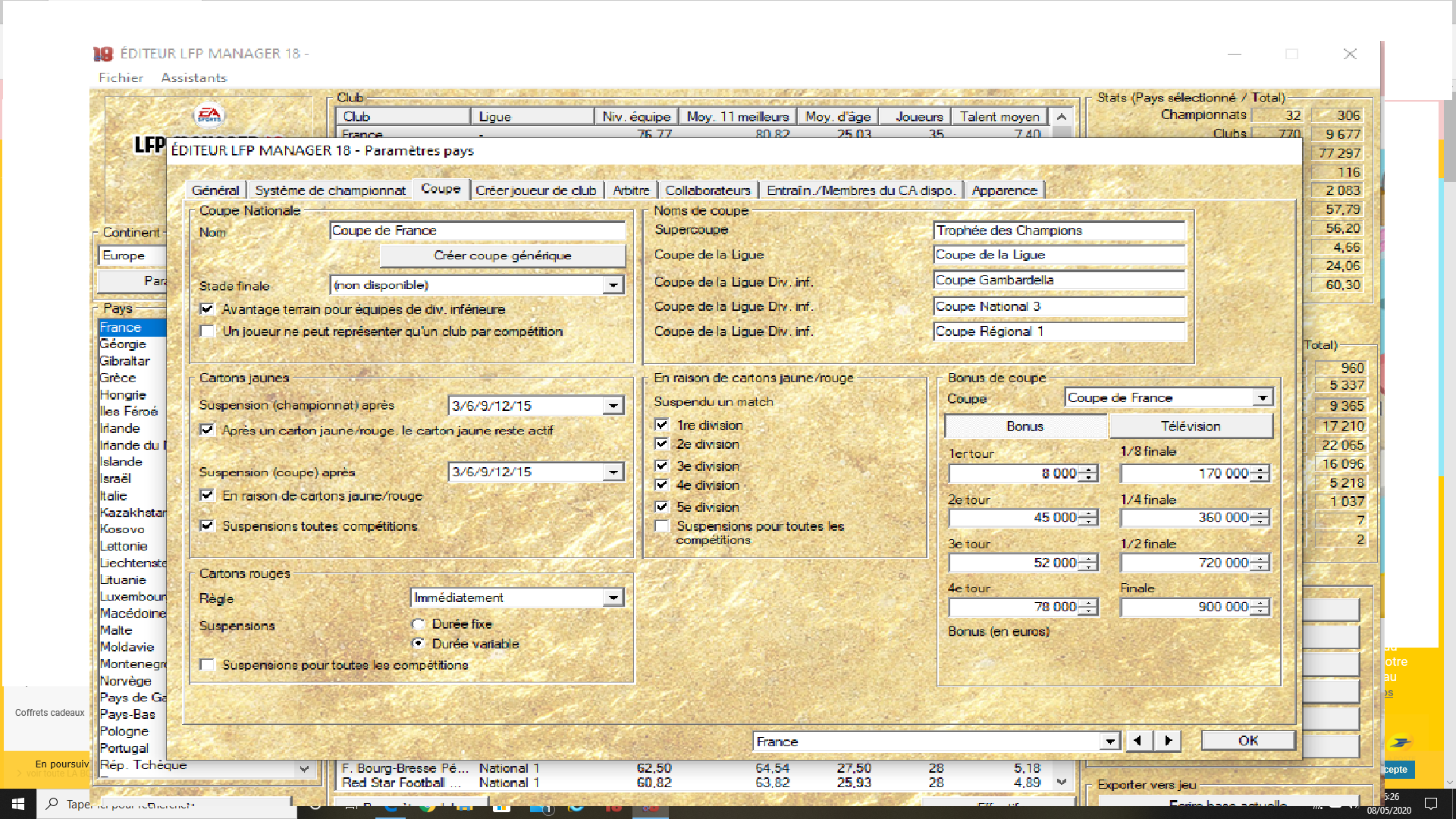Click Créer coupe générique button
Screen dimensions: 1456x819
click(503, 256)
